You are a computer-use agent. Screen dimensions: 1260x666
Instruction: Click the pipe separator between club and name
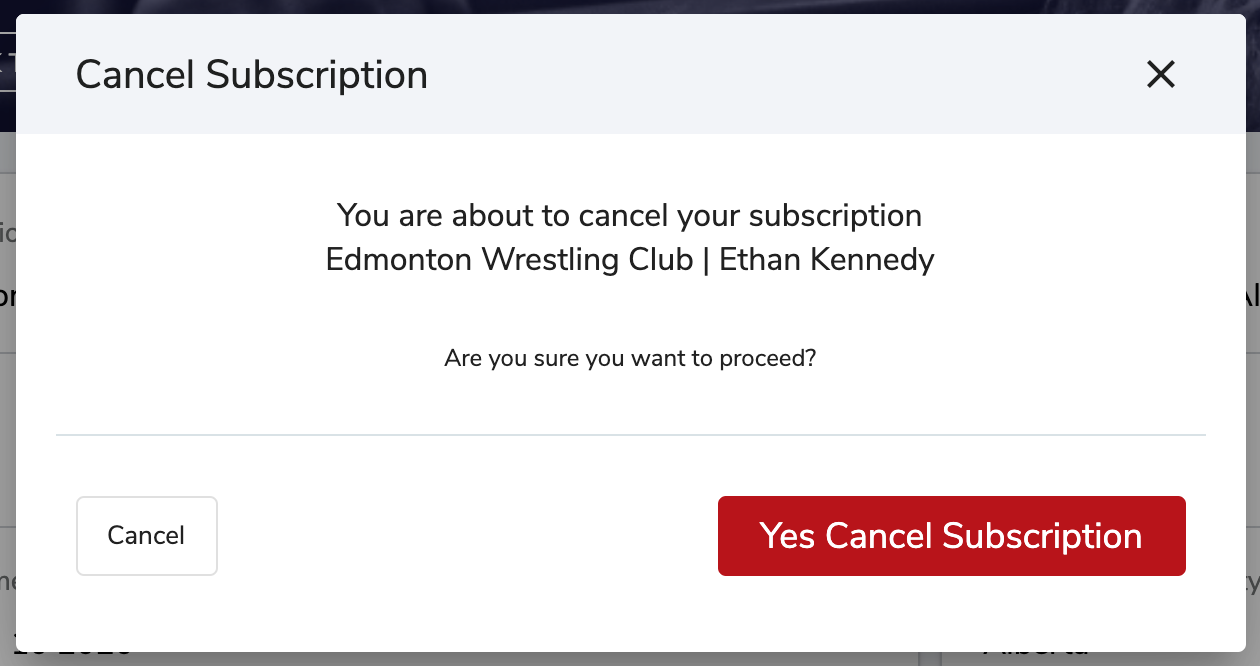706,260
